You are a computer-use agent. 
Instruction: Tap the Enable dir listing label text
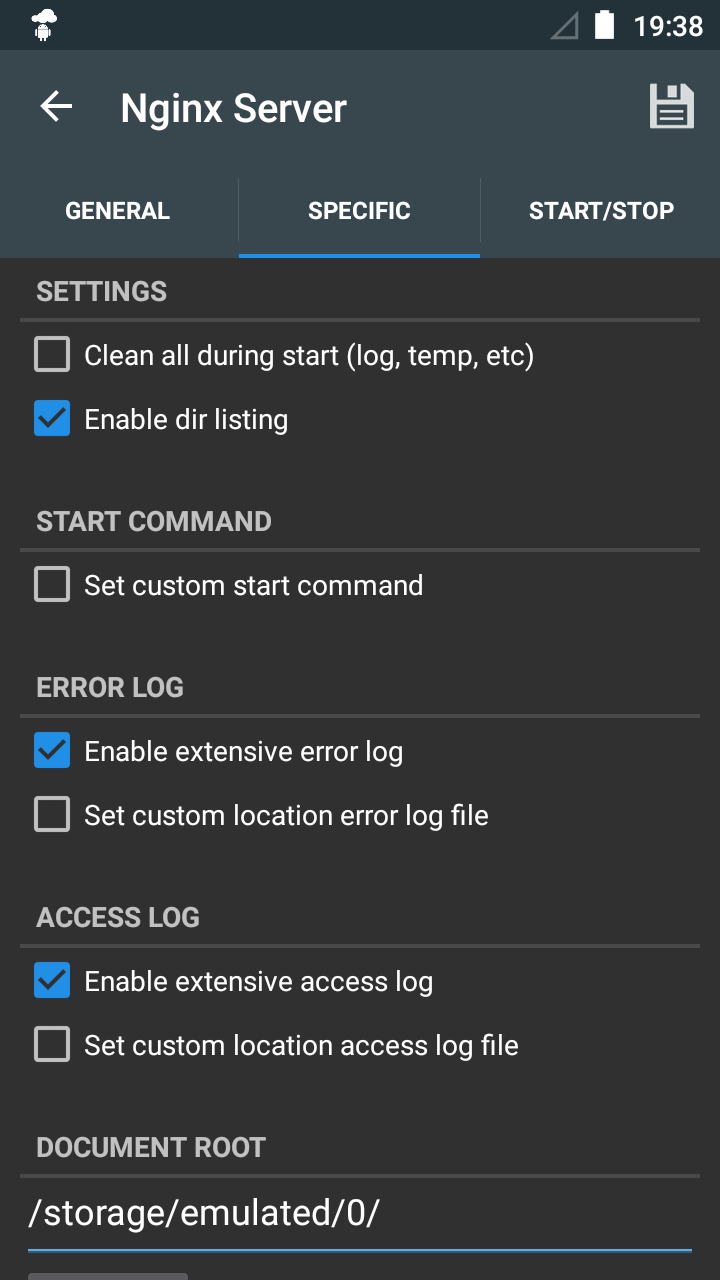coord(186,419)
